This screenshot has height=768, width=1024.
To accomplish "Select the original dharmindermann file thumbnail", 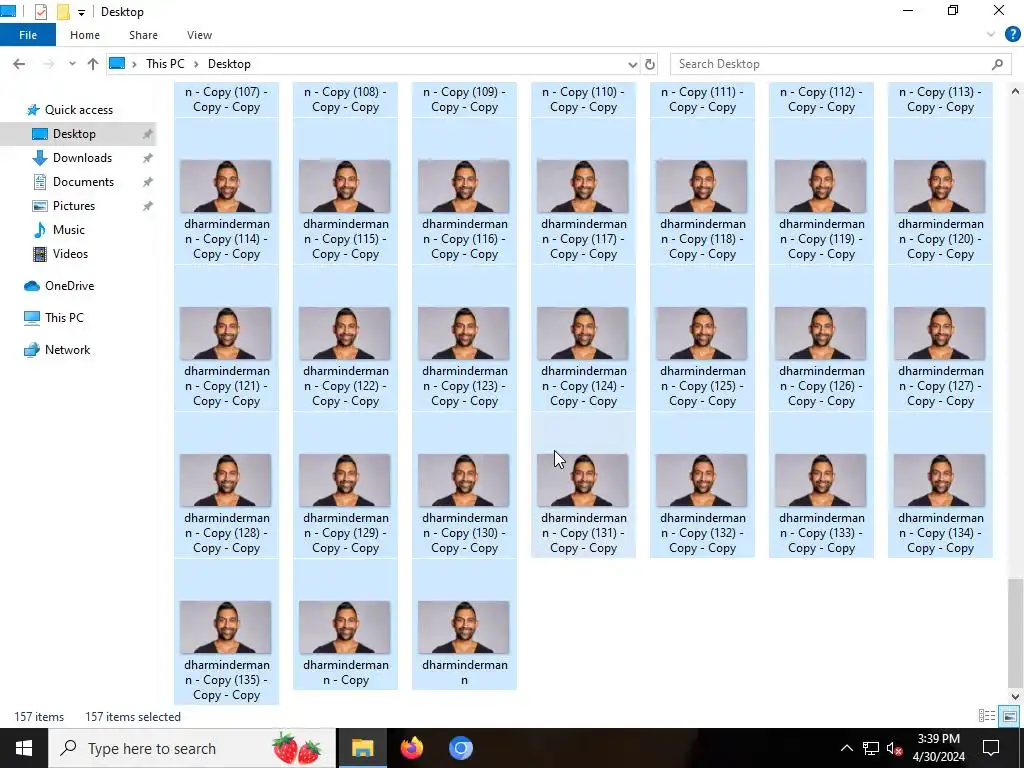I will (464, 627).
